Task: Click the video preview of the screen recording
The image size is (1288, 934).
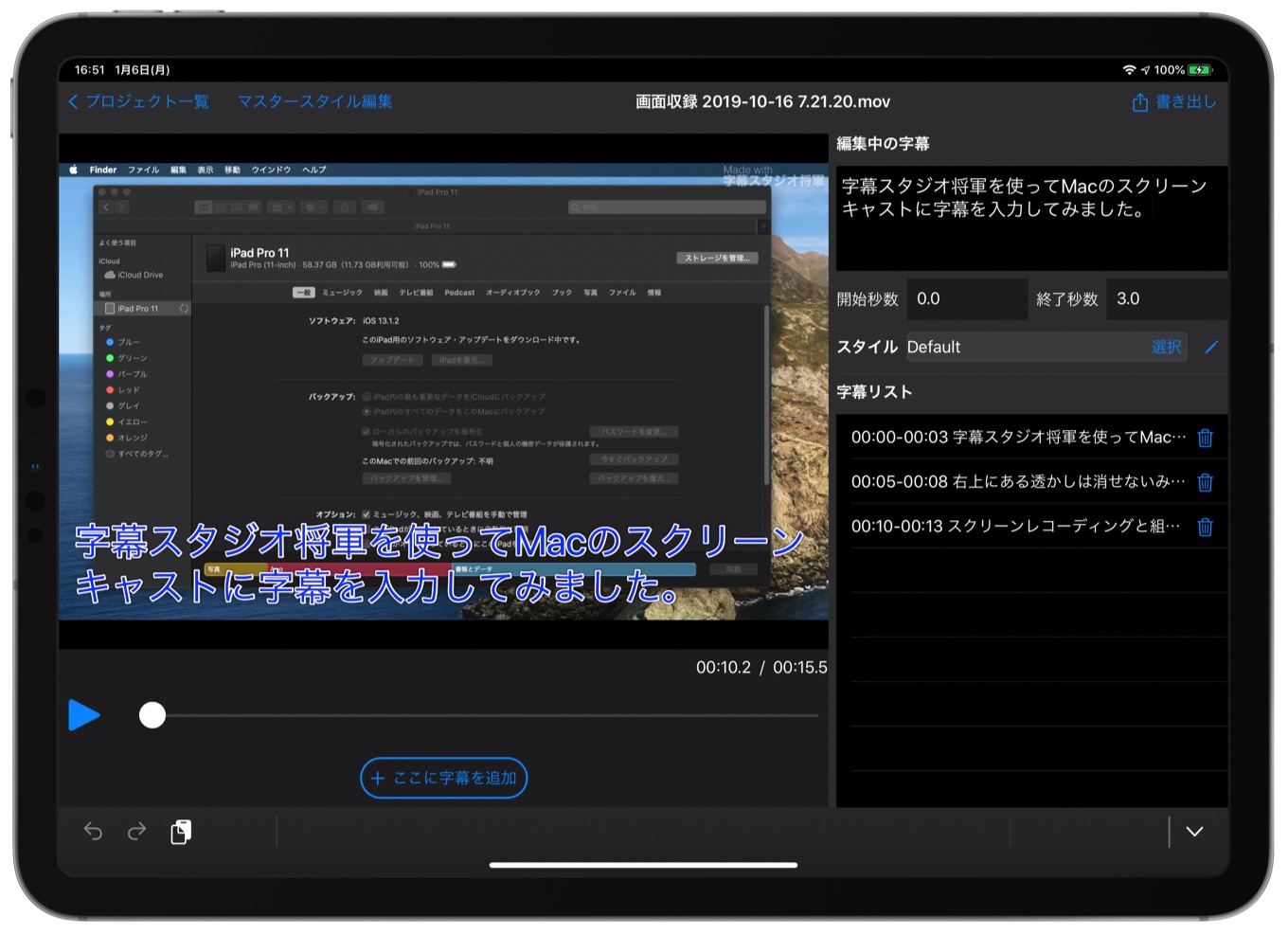Action: click(x=443, y=391)
